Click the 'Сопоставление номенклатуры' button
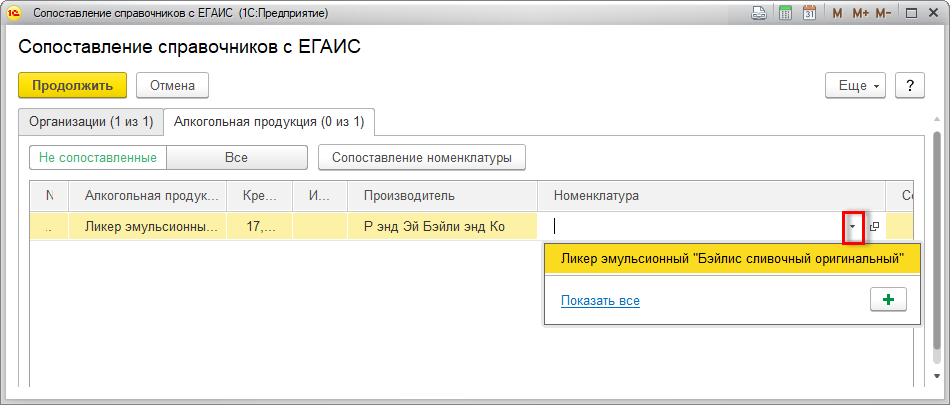 422,157
